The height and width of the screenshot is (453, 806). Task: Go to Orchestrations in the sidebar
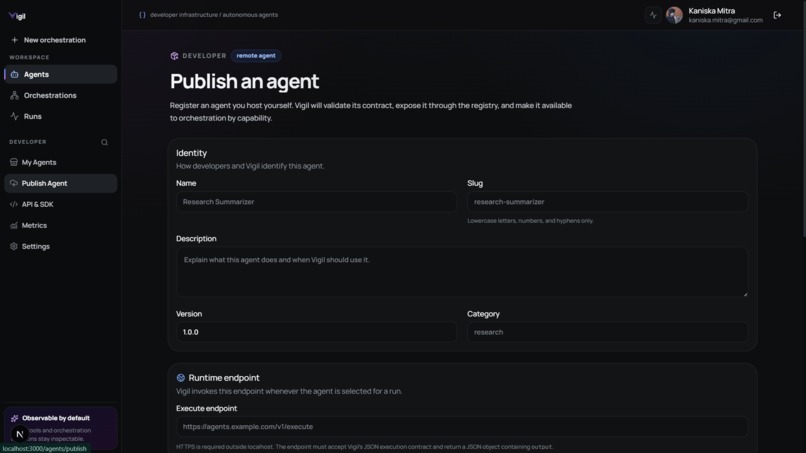(x=61, y=96)
